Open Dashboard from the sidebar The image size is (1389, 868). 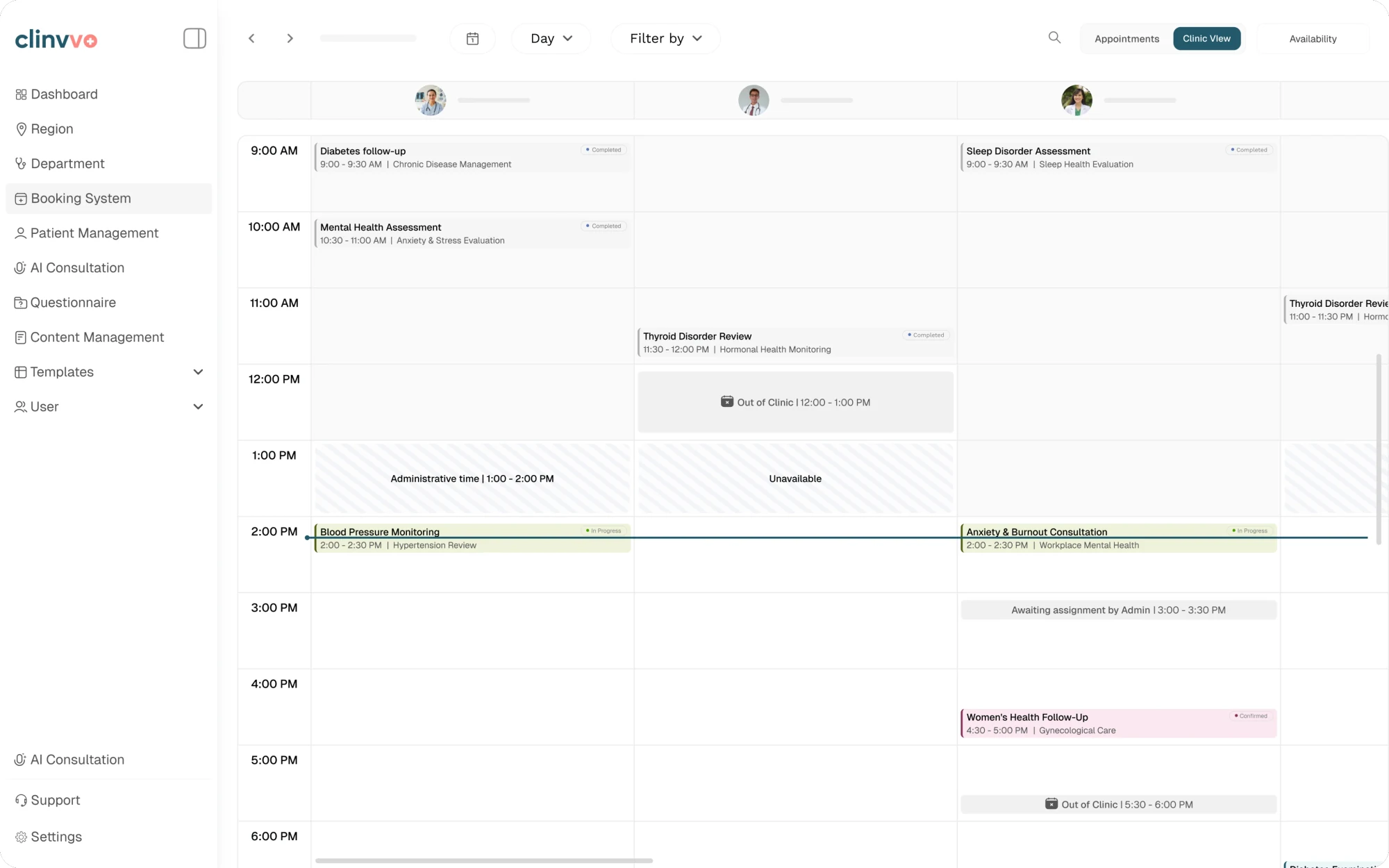pos(109,94)
